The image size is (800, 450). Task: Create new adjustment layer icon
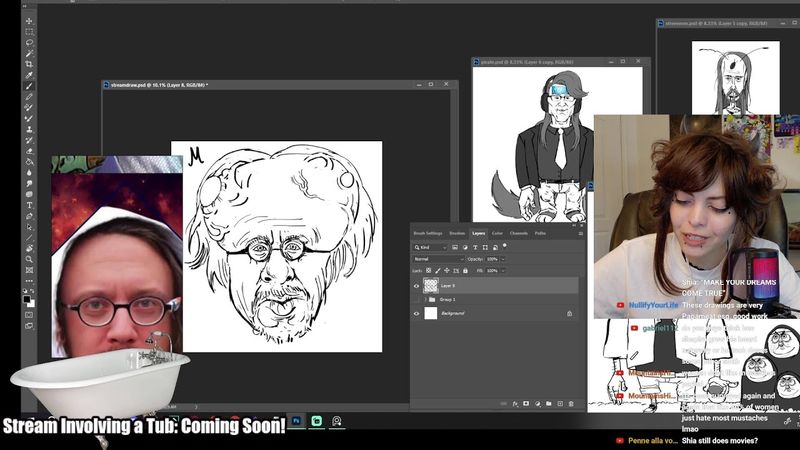(537, 404)
